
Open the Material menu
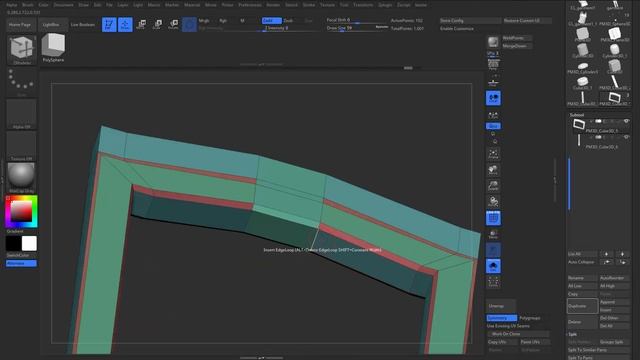pos(192,5)
